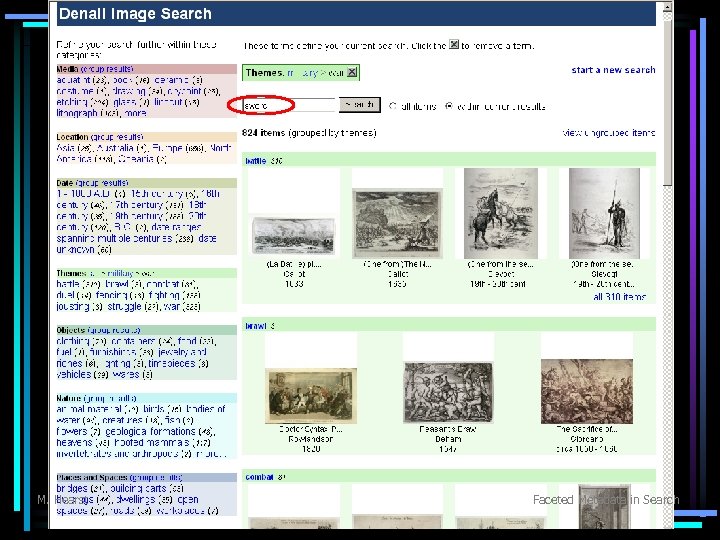Filter by 'etching' media
The height and width of the screenshot is (540, 720).
coord(72,102)
